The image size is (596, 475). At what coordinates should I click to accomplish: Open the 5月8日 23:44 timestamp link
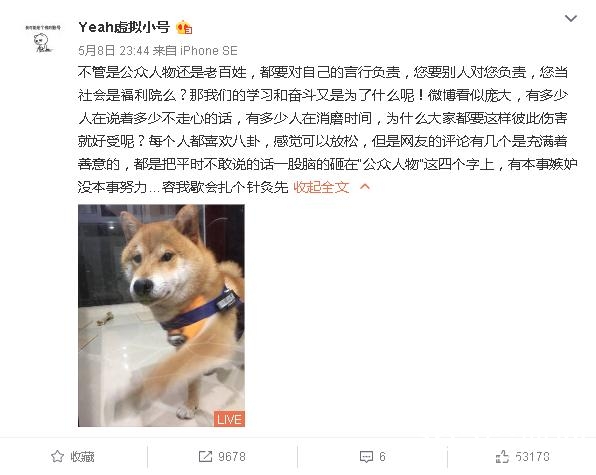(114, 51)
